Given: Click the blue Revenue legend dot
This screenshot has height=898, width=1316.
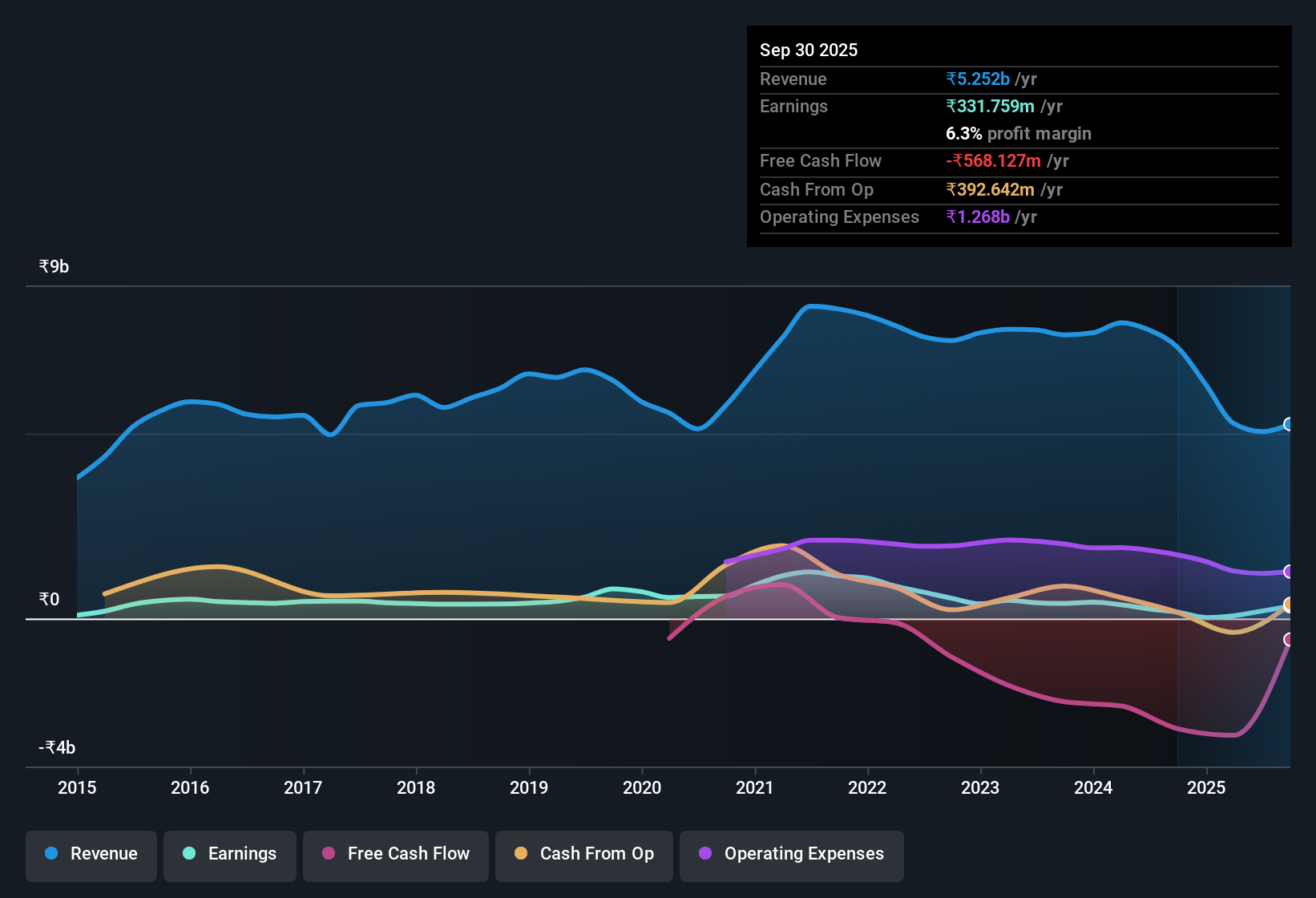Looking at the screenshot, I should click(50, 854).
